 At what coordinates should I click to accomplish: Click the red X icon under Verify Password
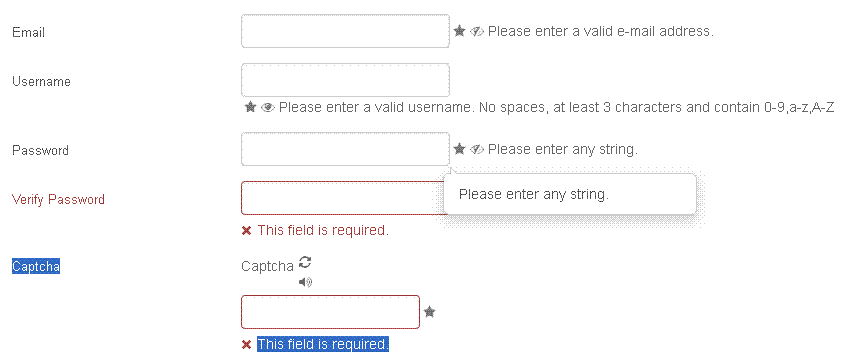point(246,231)
